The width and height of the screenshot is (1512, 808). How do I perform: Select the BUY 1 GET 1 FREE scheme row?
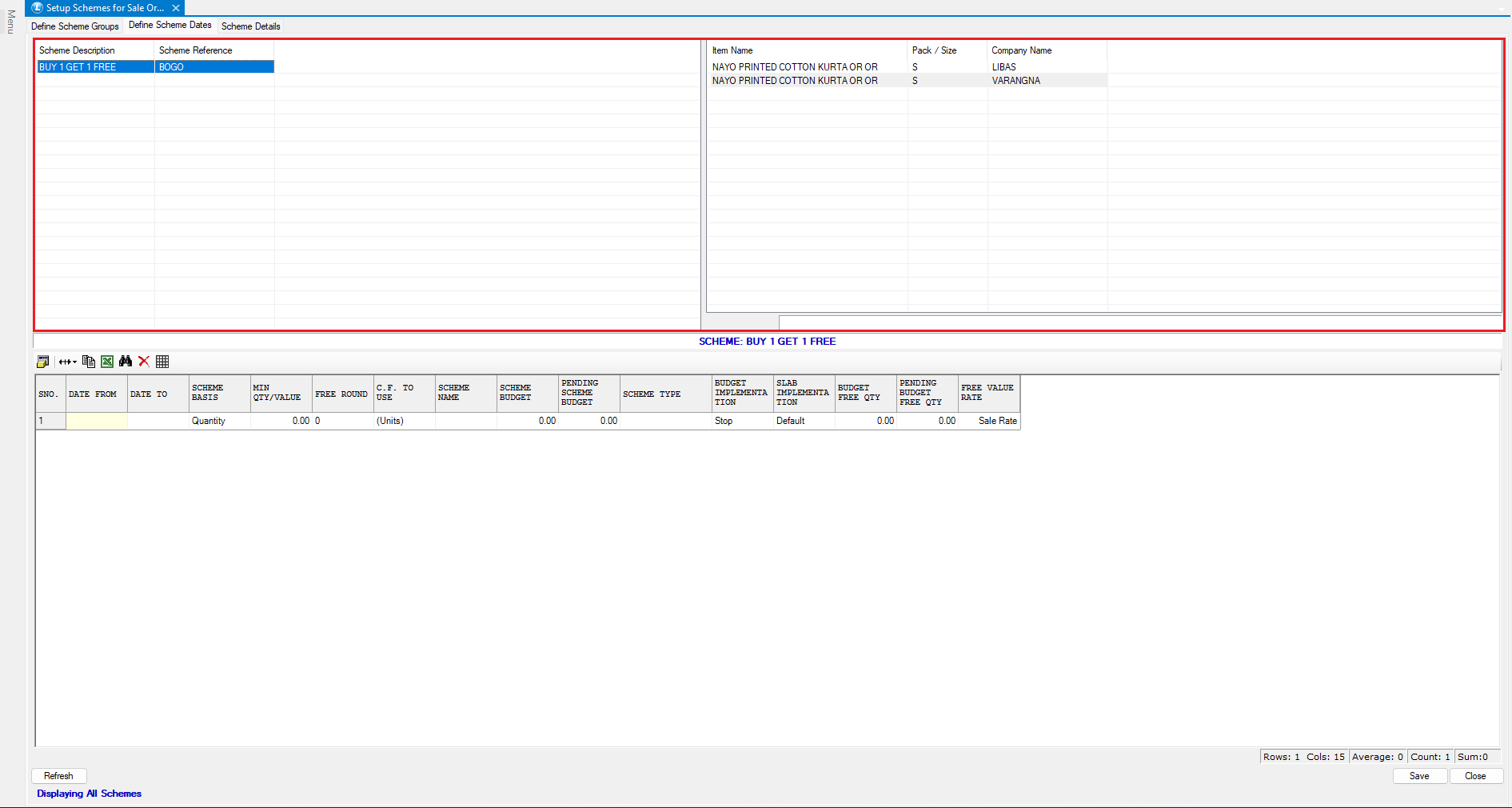(94, 67)
